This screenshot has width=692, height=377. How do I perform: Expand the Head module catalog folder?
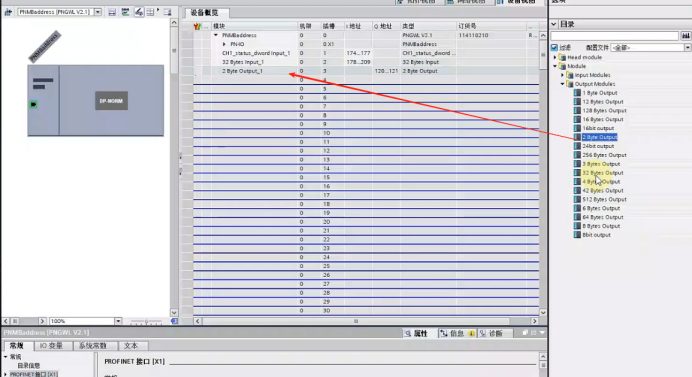[555, 57]
